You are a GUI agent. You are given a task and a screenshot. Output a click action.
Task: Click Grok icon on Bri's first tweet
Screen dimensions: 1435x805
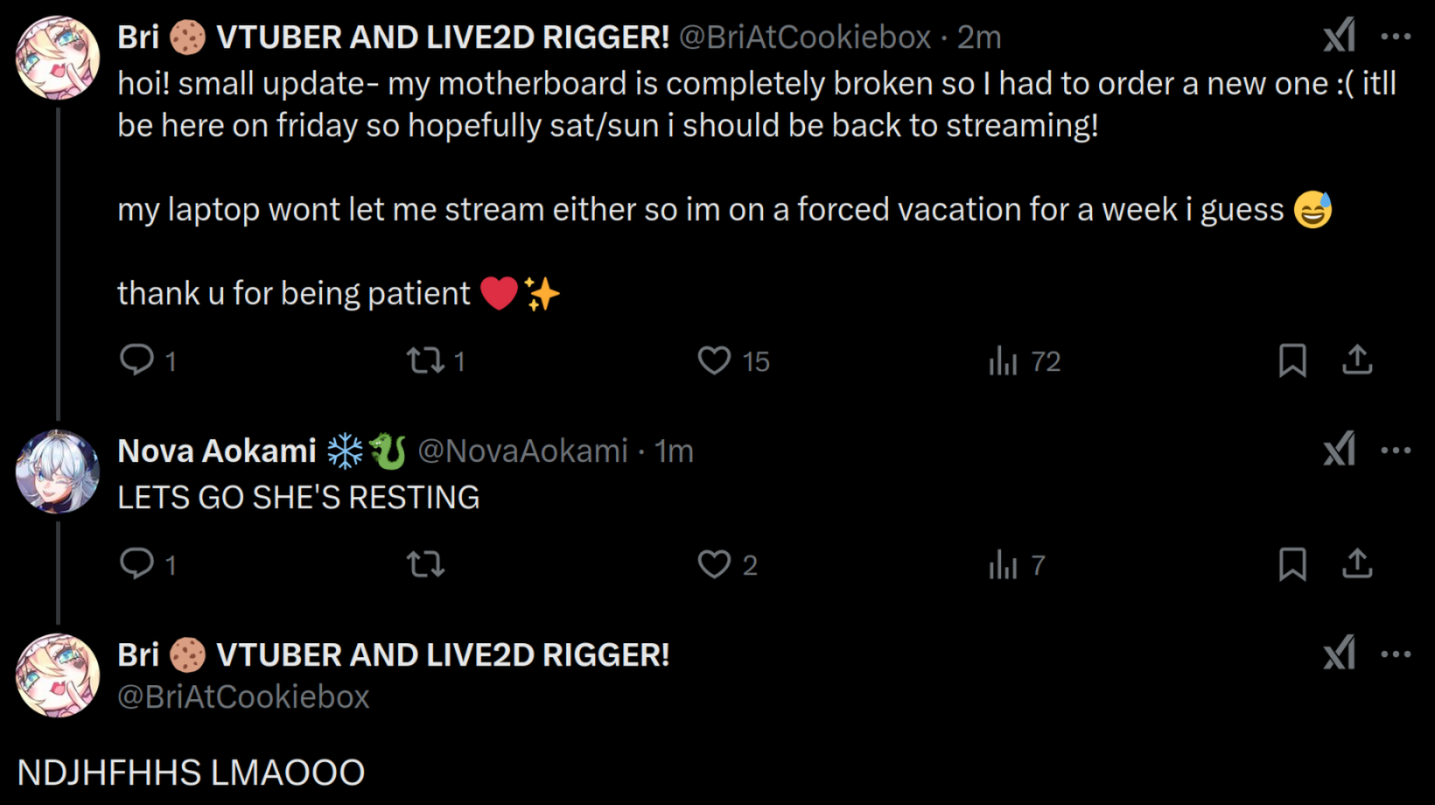tap(1338, 38)
